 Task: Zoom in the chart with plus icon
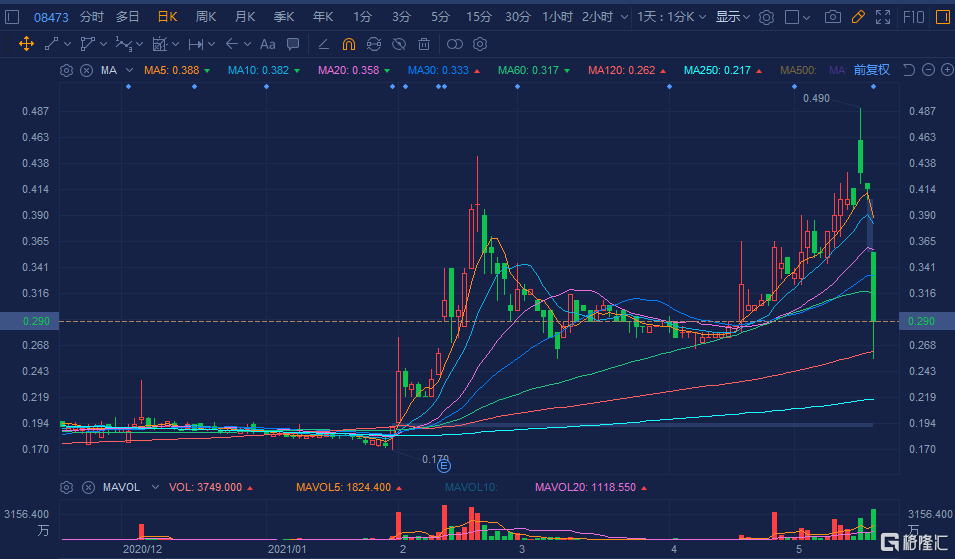click(946, 70)
